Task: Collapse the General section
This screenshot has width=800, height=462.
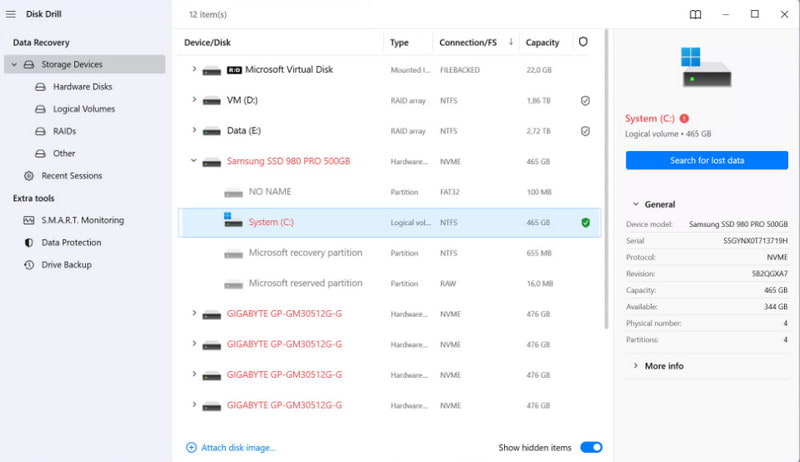Action: point(636,204)
